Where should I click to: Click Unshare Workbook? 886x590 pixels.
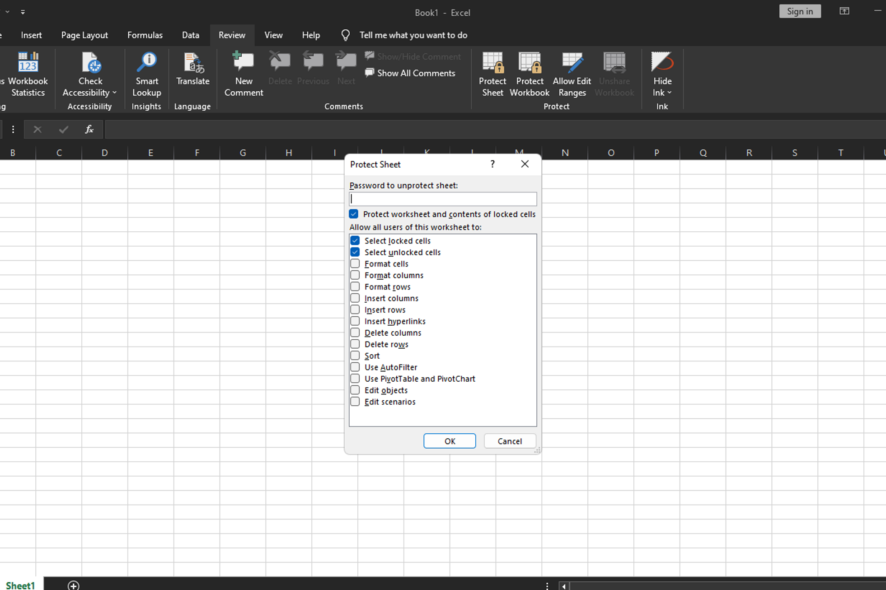coord(614,75)
